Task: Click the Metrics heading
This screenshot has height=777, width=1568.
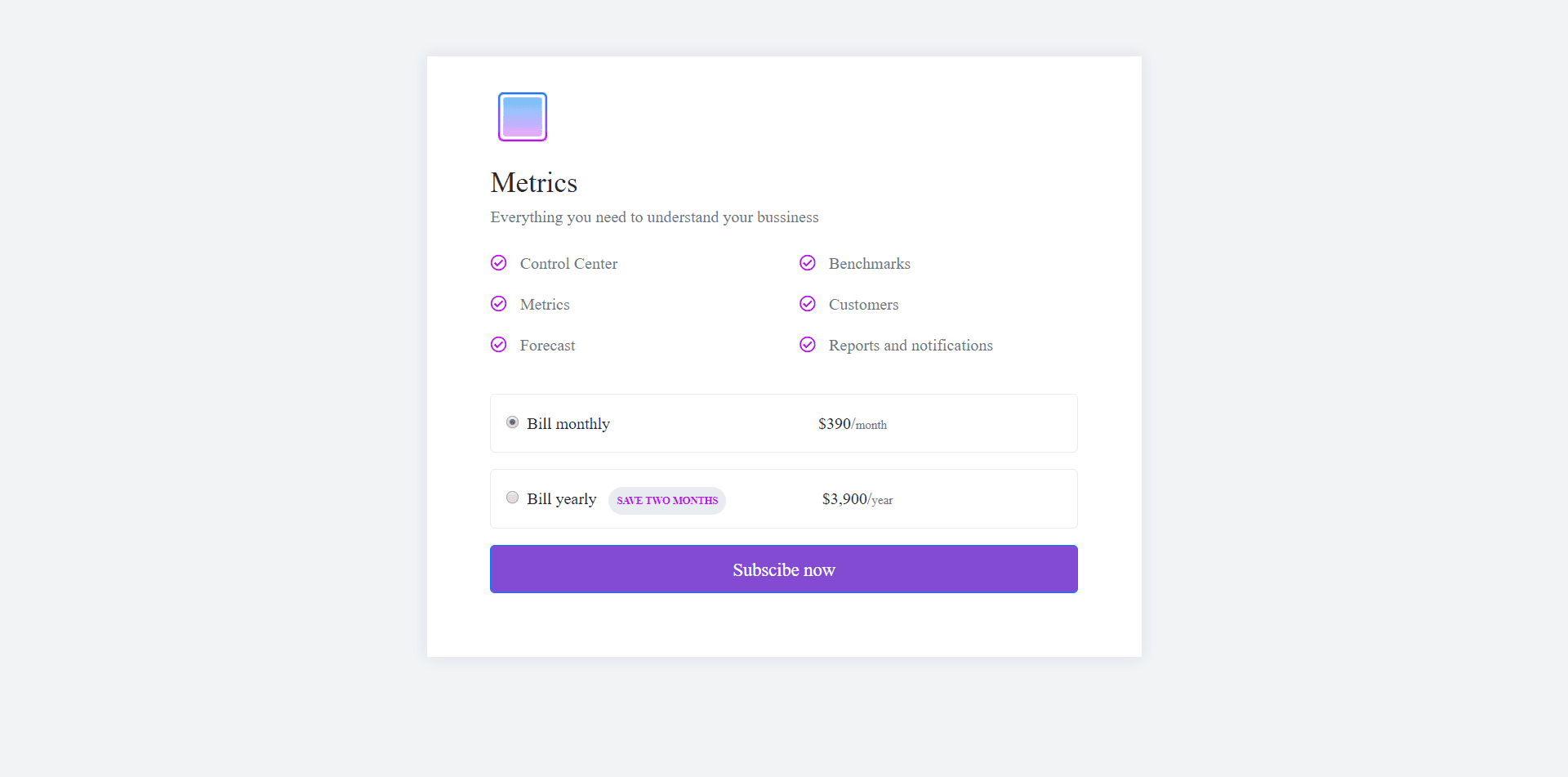Action: coord(533,182)
